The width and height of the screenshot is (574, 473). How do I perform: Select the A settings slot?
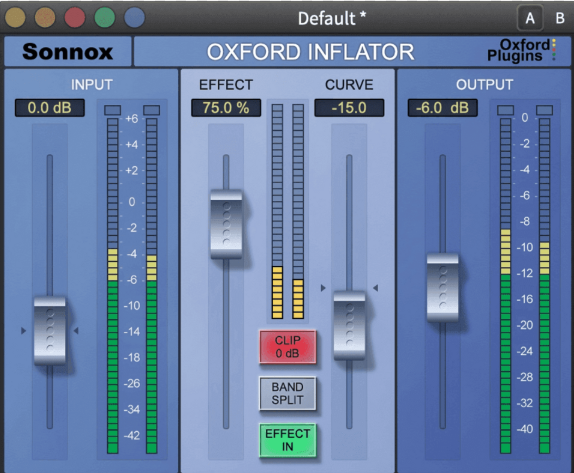click(530, 18)
